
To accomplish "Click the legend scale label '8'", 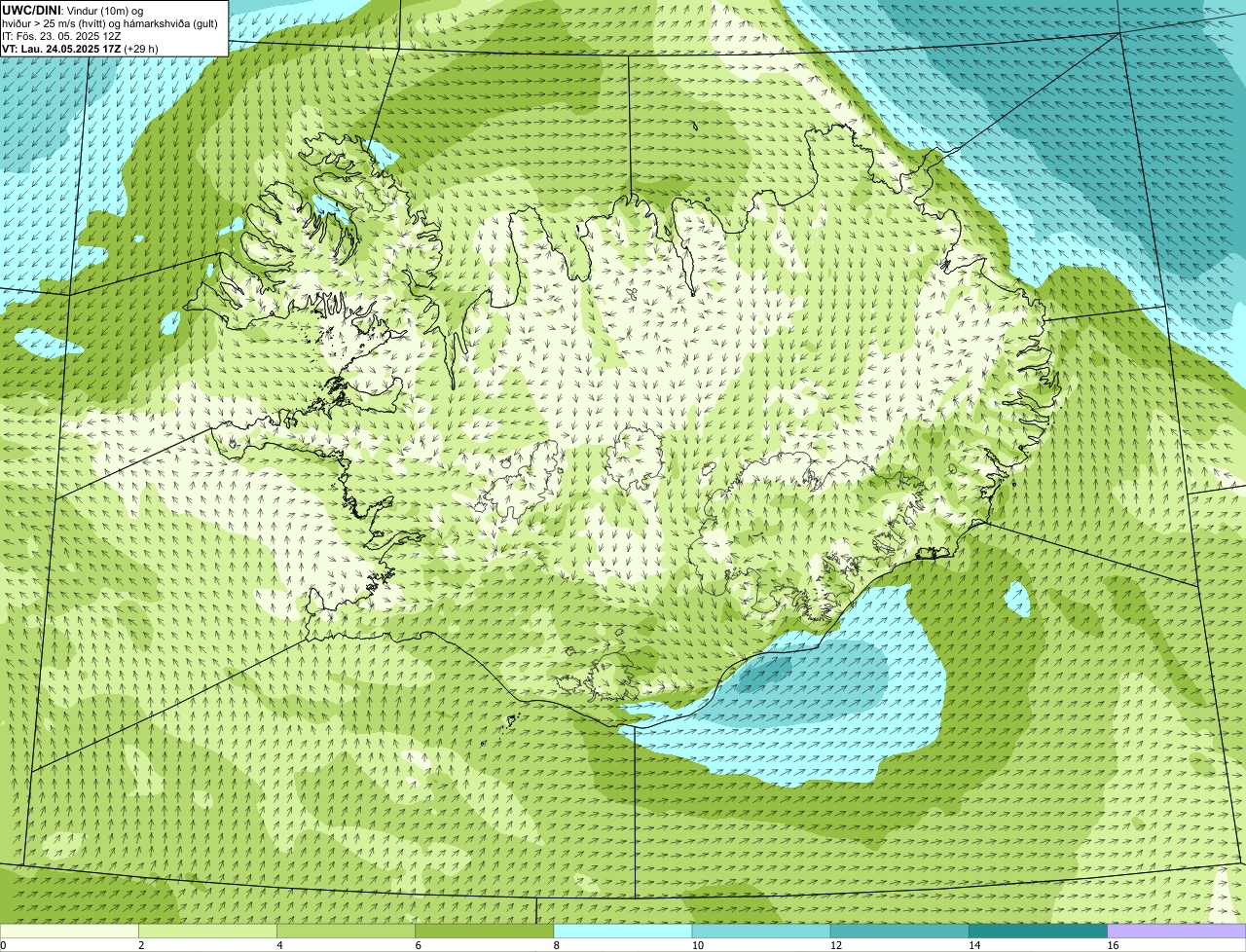I will click(556, 945).
